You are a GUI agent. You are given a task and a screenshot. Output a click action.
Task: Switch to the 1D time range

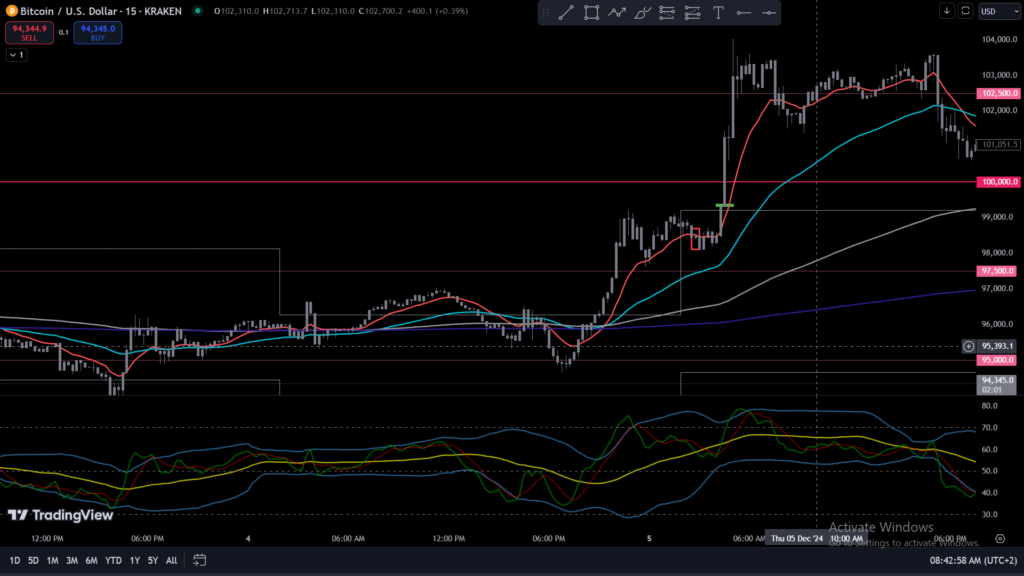(15, 560)
